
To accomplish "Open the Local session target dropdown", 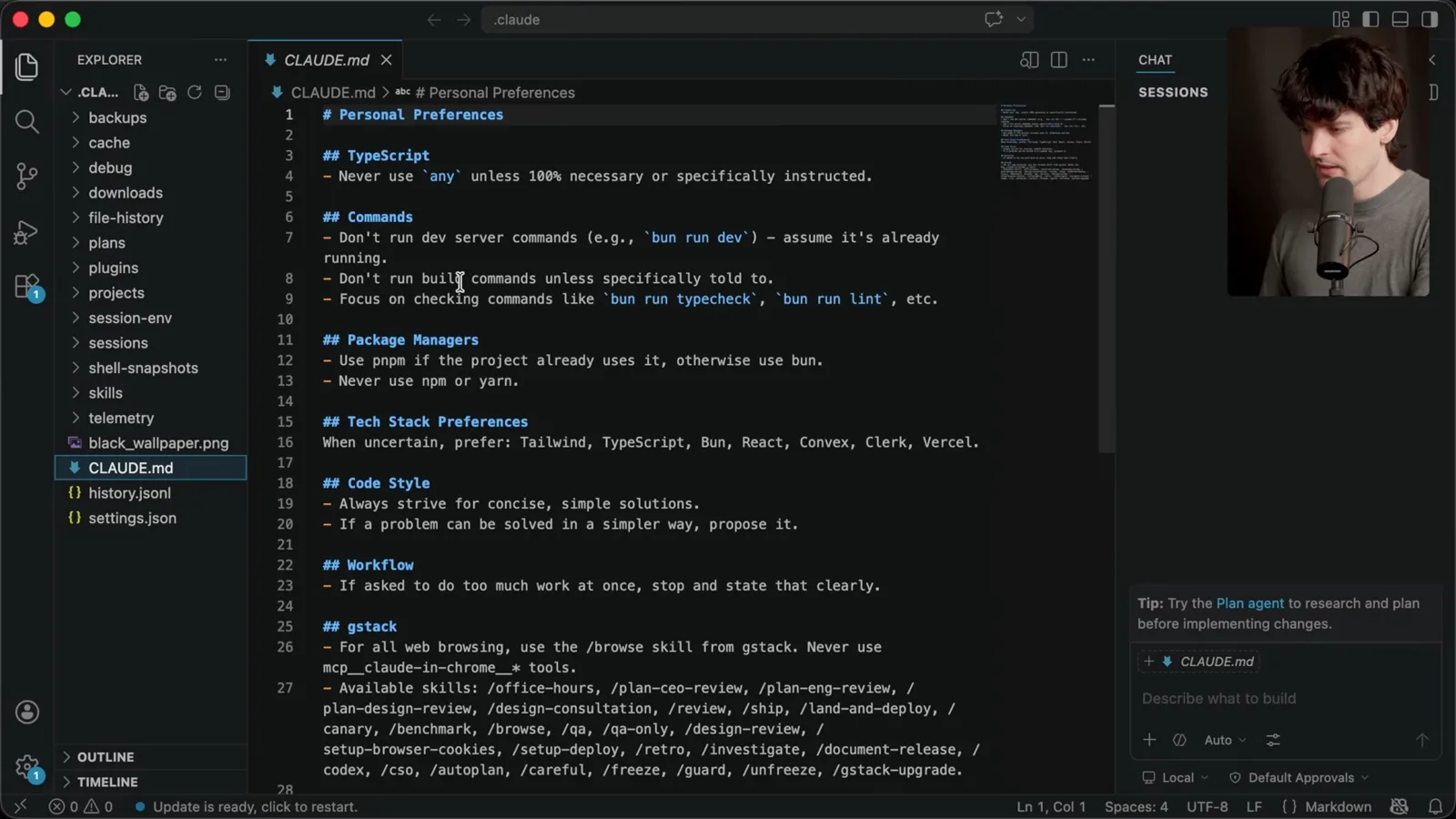I will point(1176,778).
